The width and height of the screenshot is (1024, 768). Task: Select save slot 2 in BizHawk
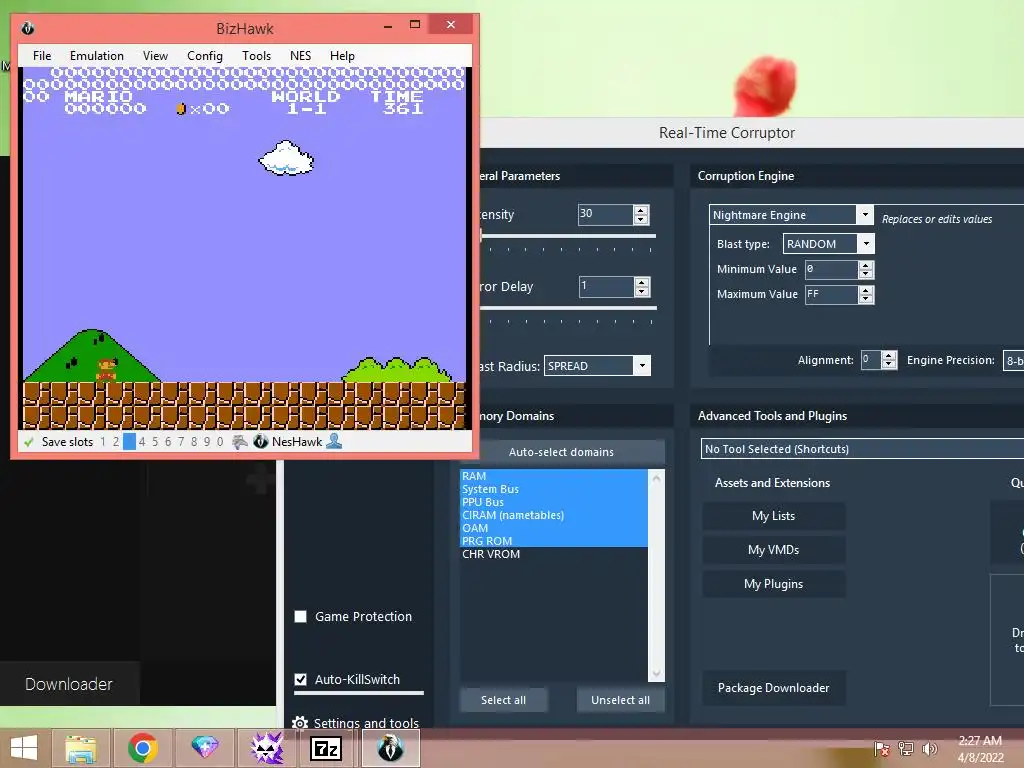tap(116, 442)
